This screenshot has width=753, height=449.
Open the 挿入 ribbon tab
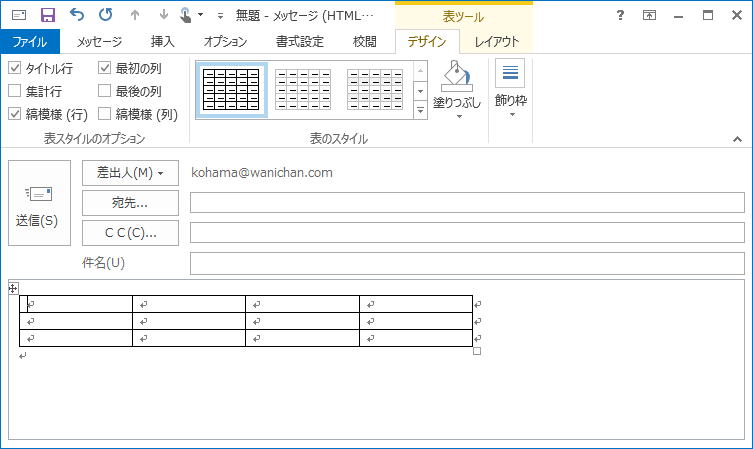(162, 41)
